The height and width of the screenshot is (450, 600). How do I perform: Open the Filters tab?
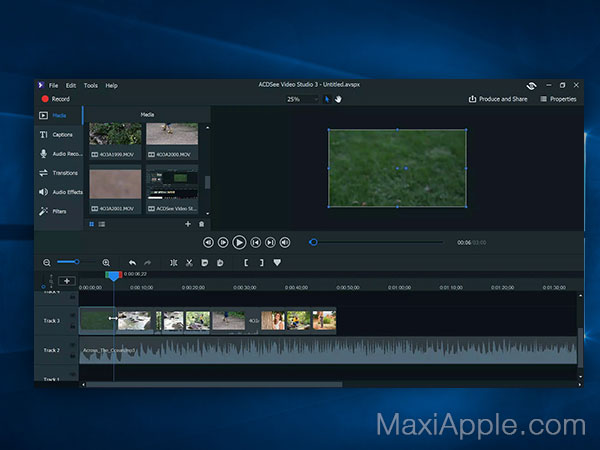click(x=58, y=211)
